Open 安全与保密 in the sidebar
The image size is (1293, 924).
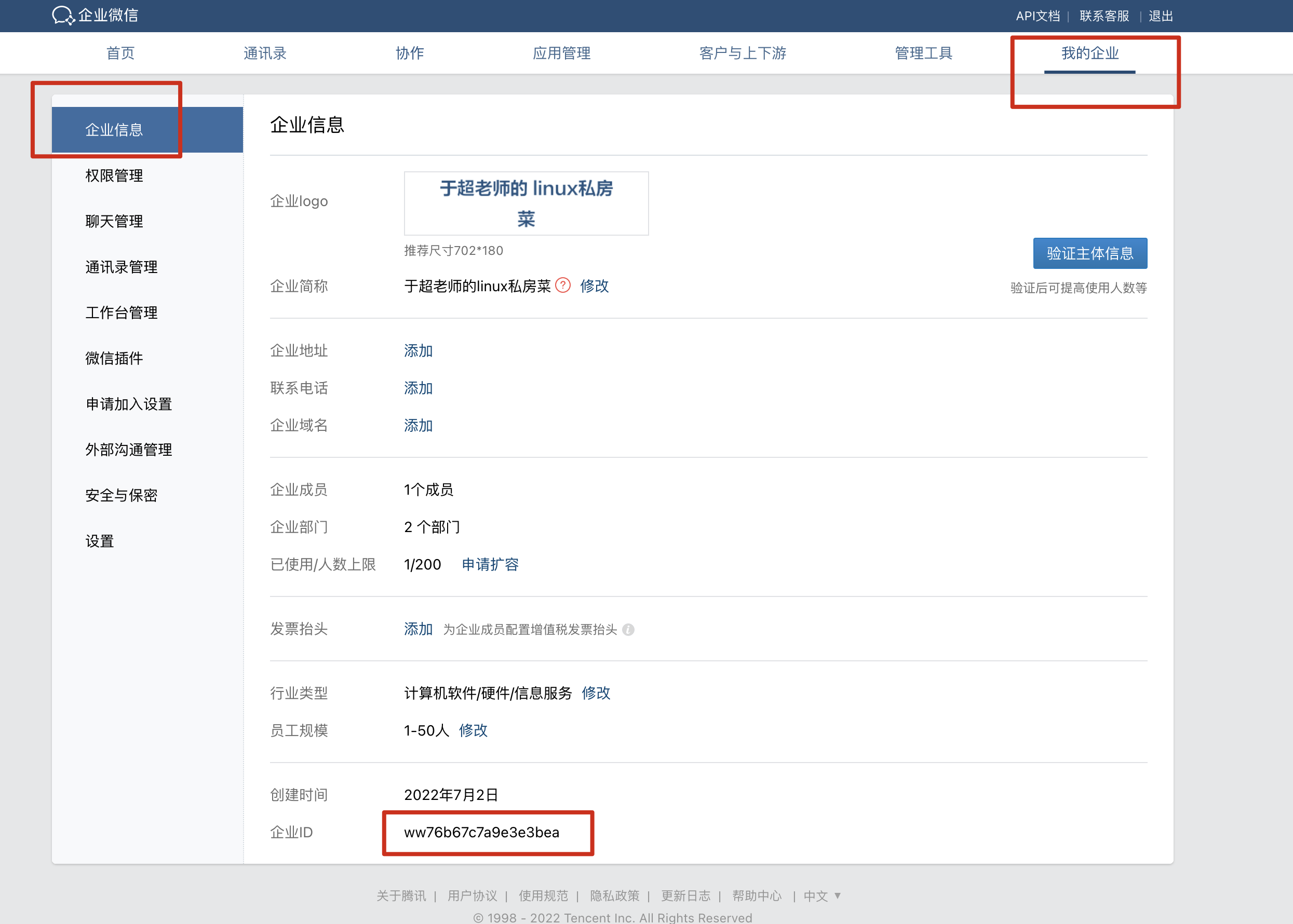click(x=121, y=495)
